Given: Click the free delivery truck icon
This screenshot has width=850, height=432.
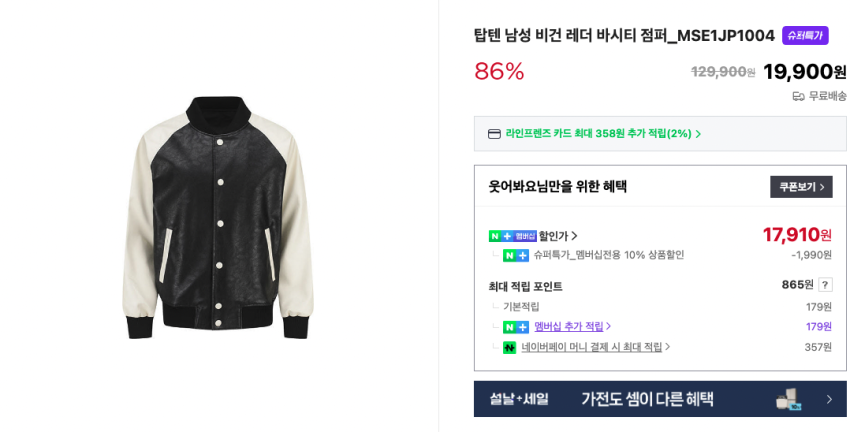Looking at the screenshot, I should tap(798, 96).
